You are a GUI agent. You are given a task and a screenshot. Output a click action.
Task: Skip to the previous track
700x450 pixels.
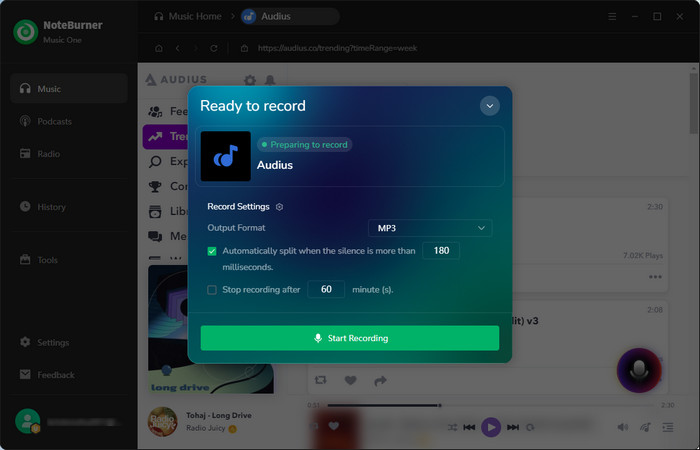(x=469, y=427)
